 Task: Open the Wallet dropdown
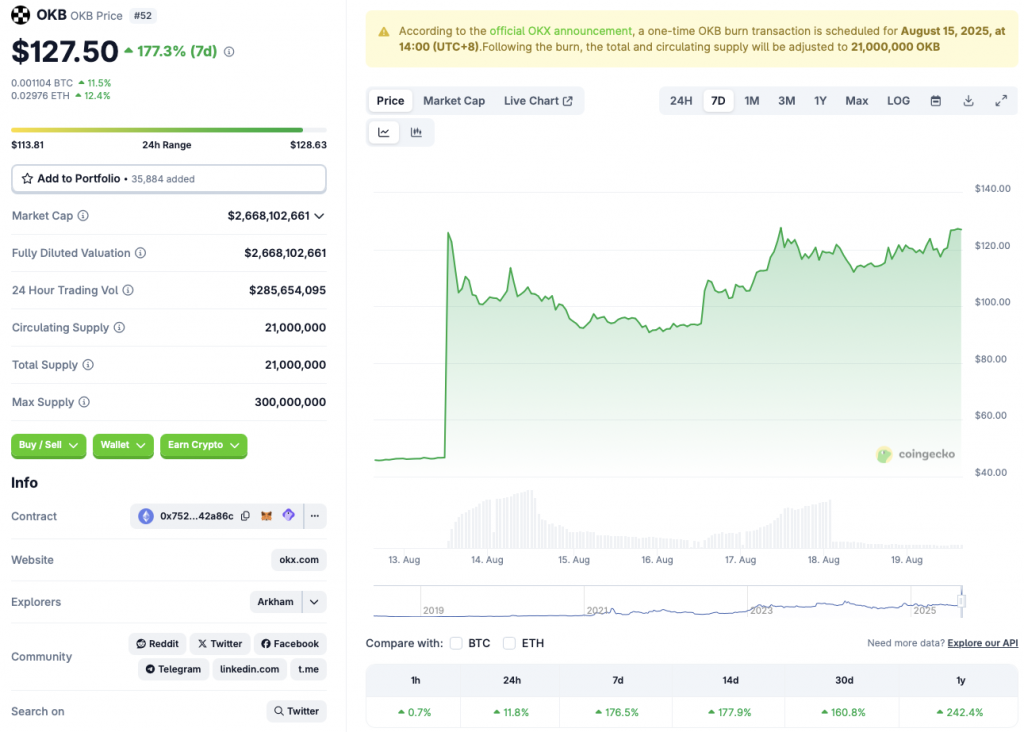(123, 445)
